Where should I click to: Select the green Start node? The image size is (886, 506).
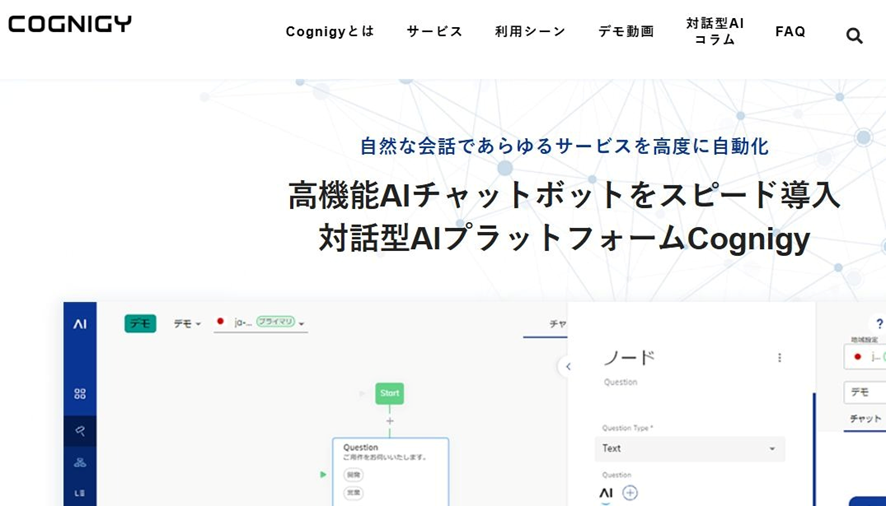390,393
